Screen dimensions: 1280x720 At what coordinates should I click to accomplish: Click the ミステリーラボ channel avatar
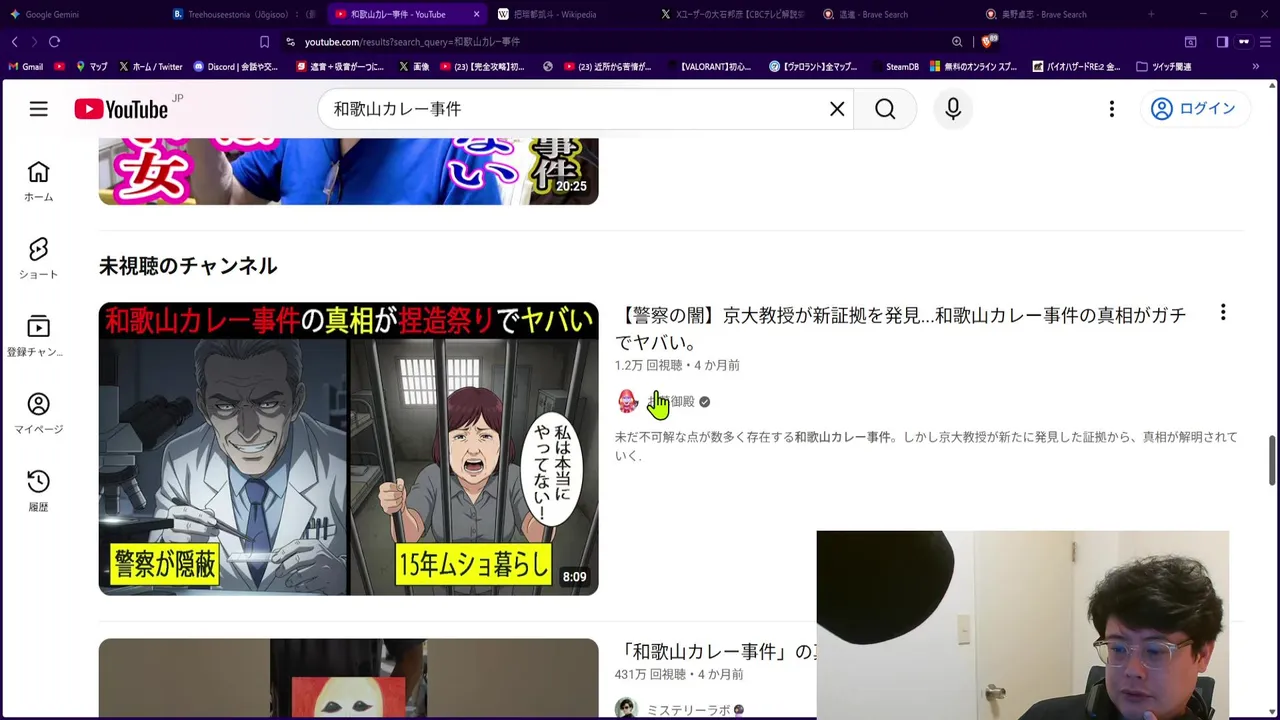[627, 709]
